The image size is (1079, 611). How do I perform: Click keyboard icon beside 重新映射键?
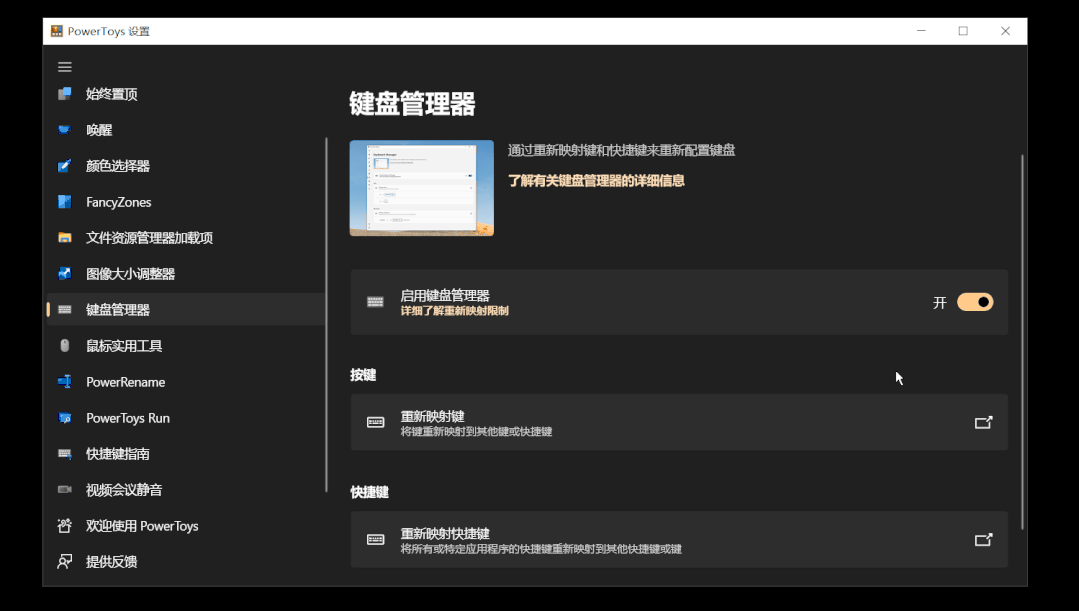coord(375,422)
